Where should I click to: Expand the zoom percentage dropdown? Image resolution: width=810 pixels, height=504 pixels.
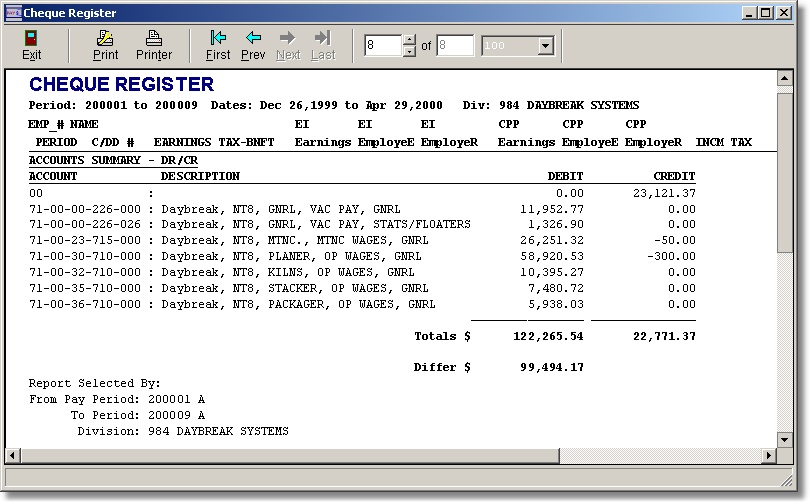point(545,46)
